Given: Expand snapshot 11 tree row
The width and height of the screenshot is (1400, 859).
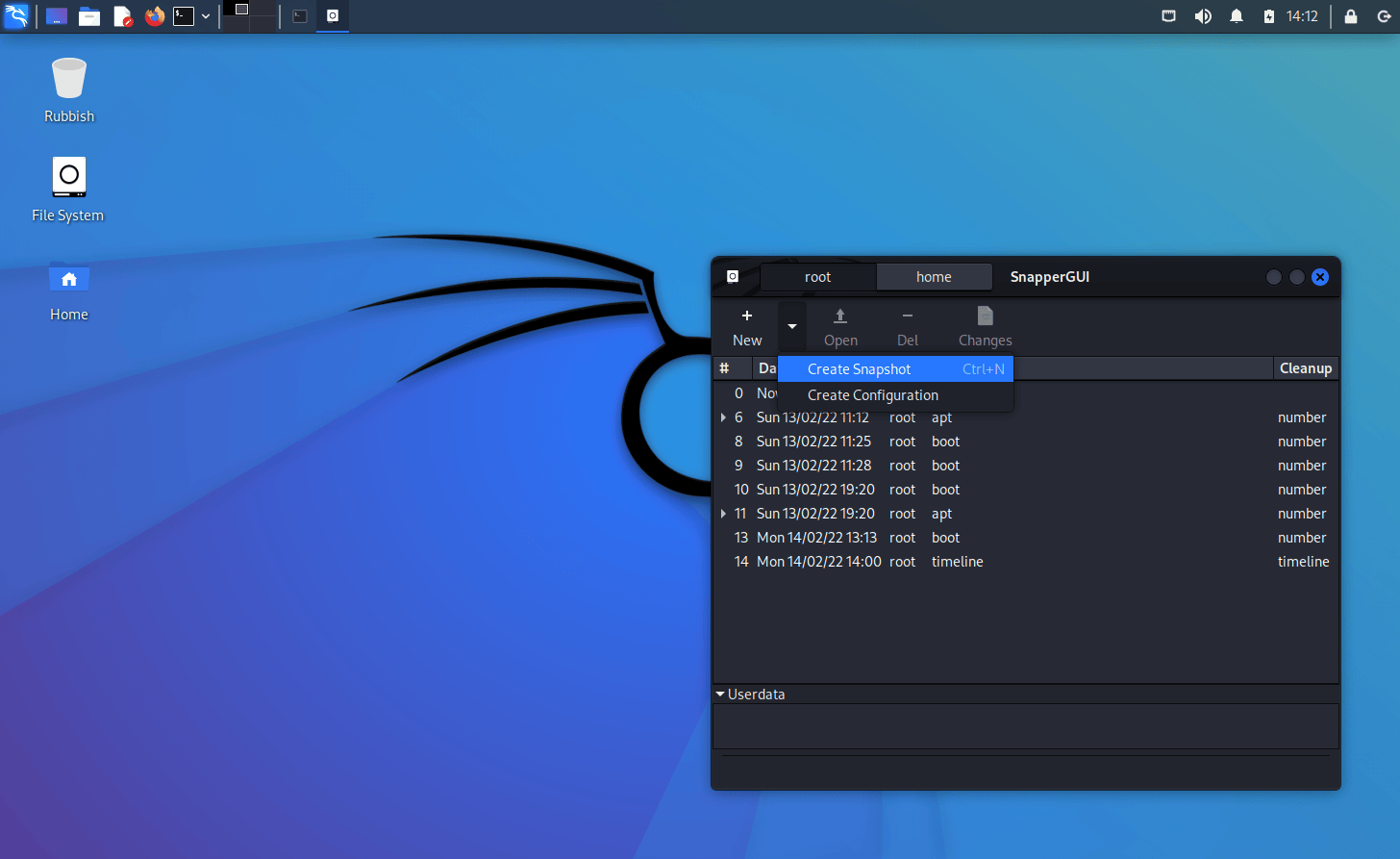Looking at the screenshot, I should click(x=723, y=514).
